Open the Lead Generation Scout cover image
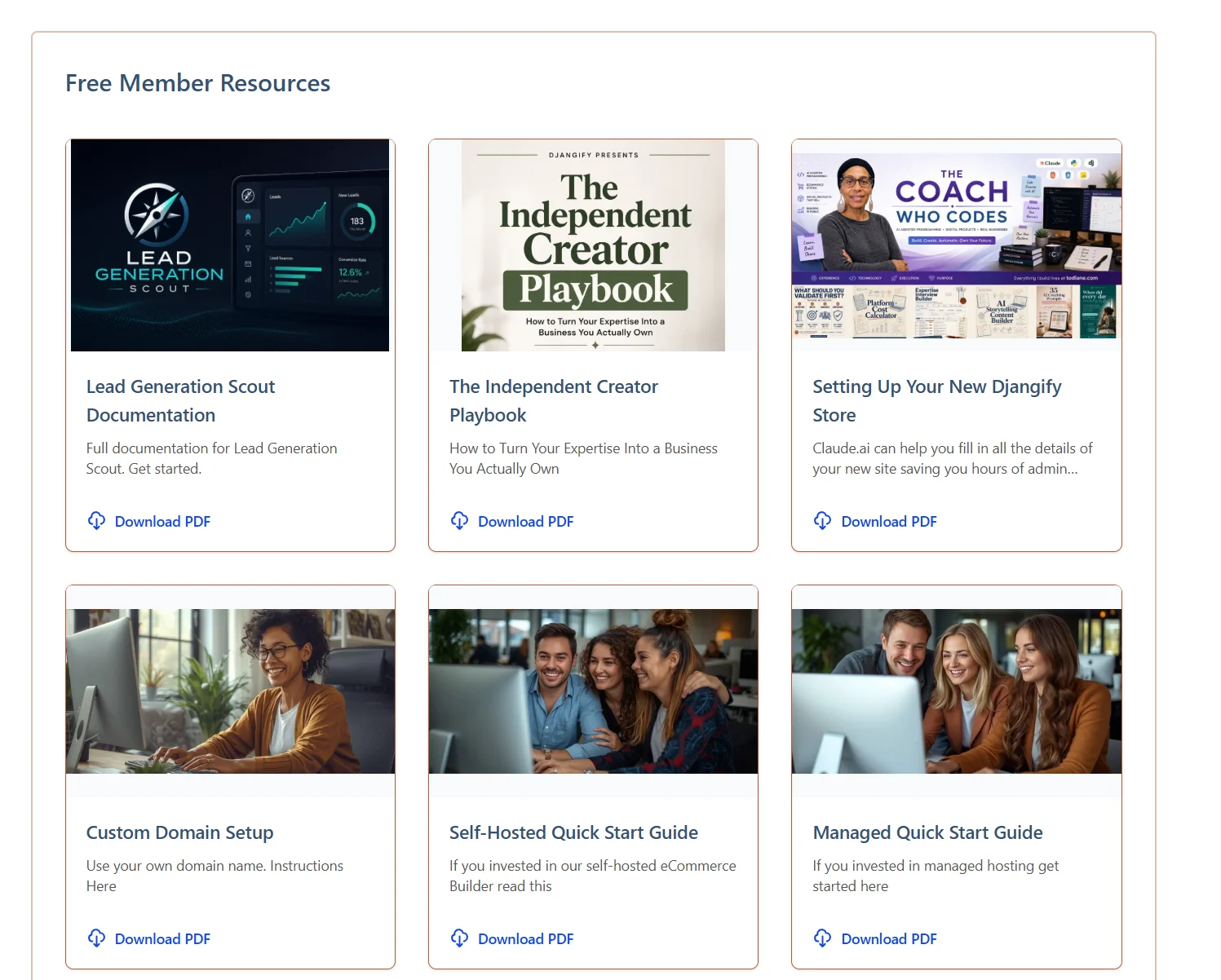 click(x=230, y=245)
